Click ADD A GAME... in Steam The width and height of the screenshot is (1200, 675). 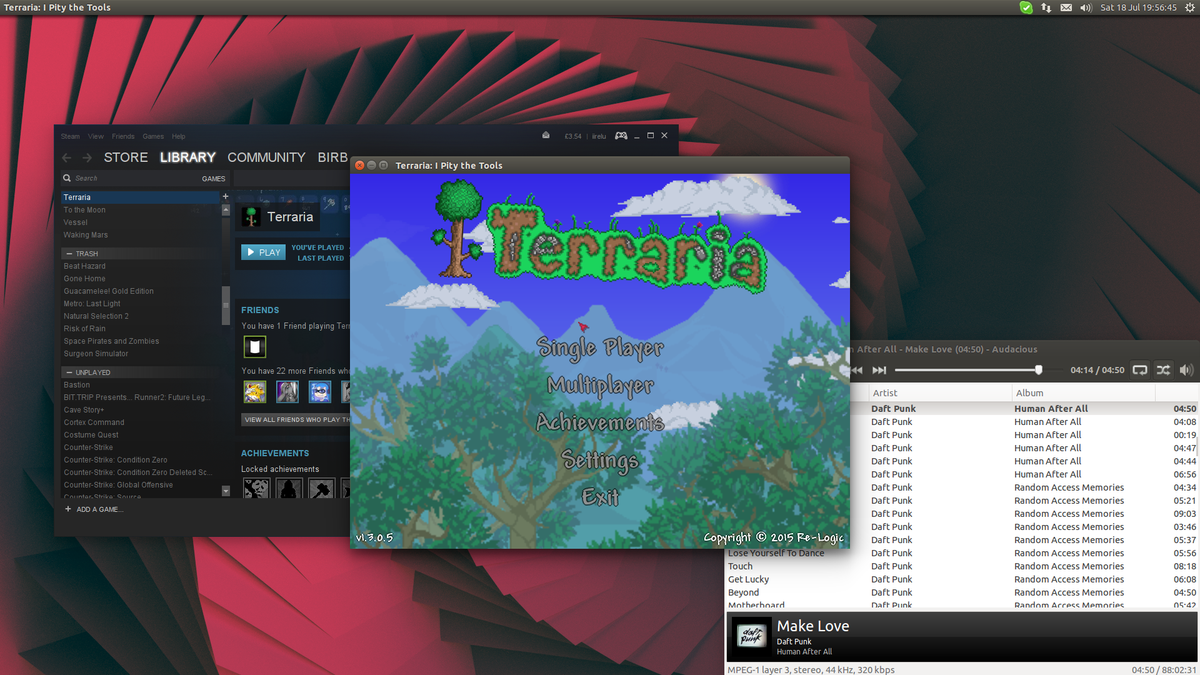(95, 509)
